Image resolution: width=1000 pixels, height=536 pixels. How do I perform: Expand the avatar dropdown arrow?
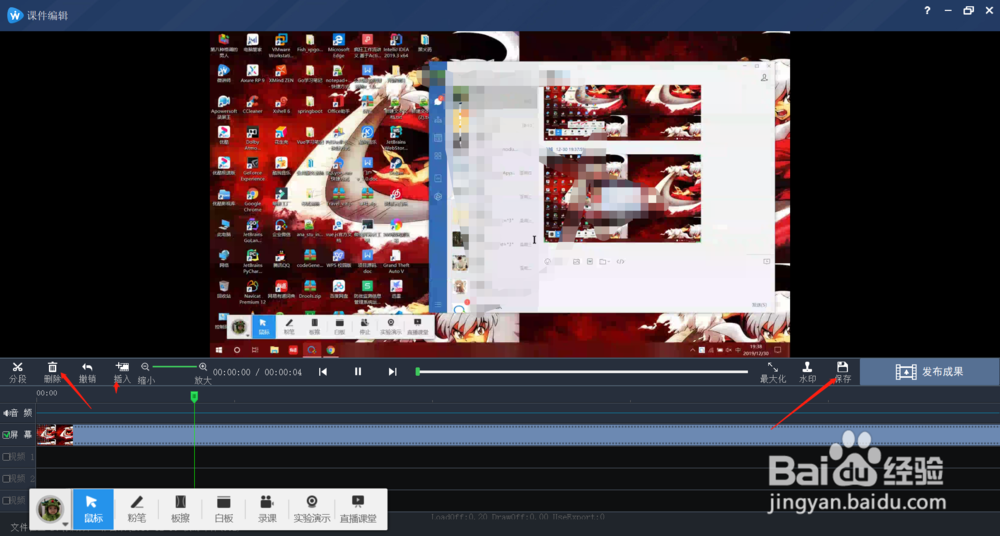coord(66,525)
